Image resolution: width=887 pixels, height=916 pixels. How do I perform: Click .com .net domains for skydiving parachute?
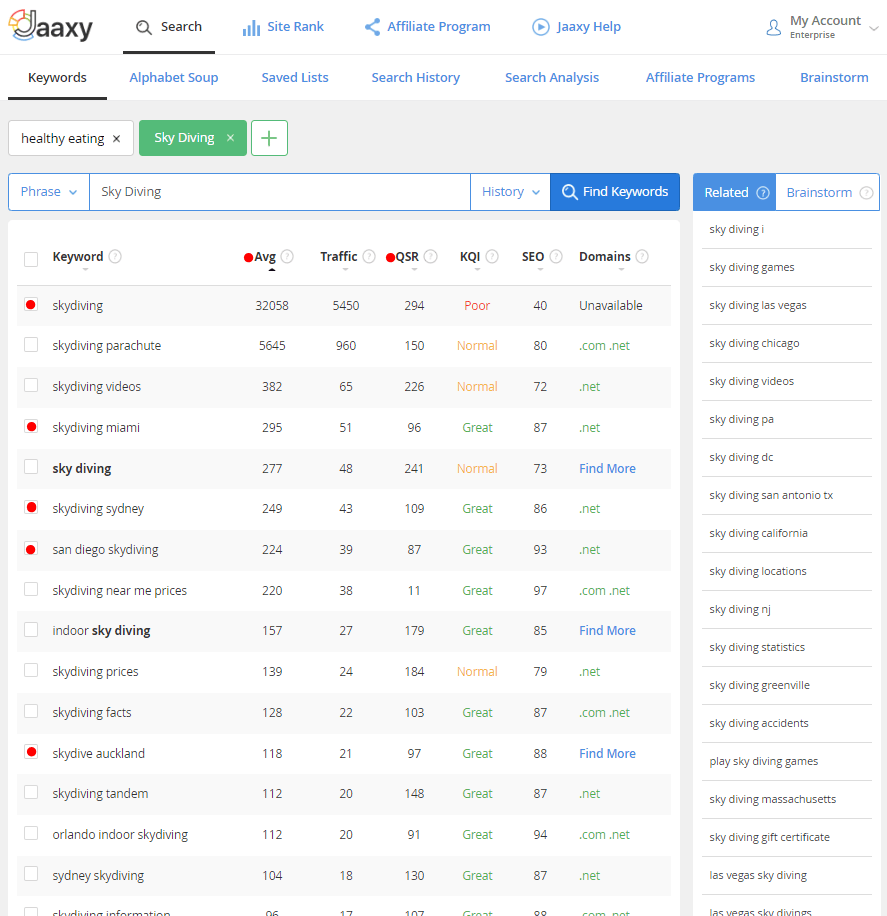[x=604, y=346]
